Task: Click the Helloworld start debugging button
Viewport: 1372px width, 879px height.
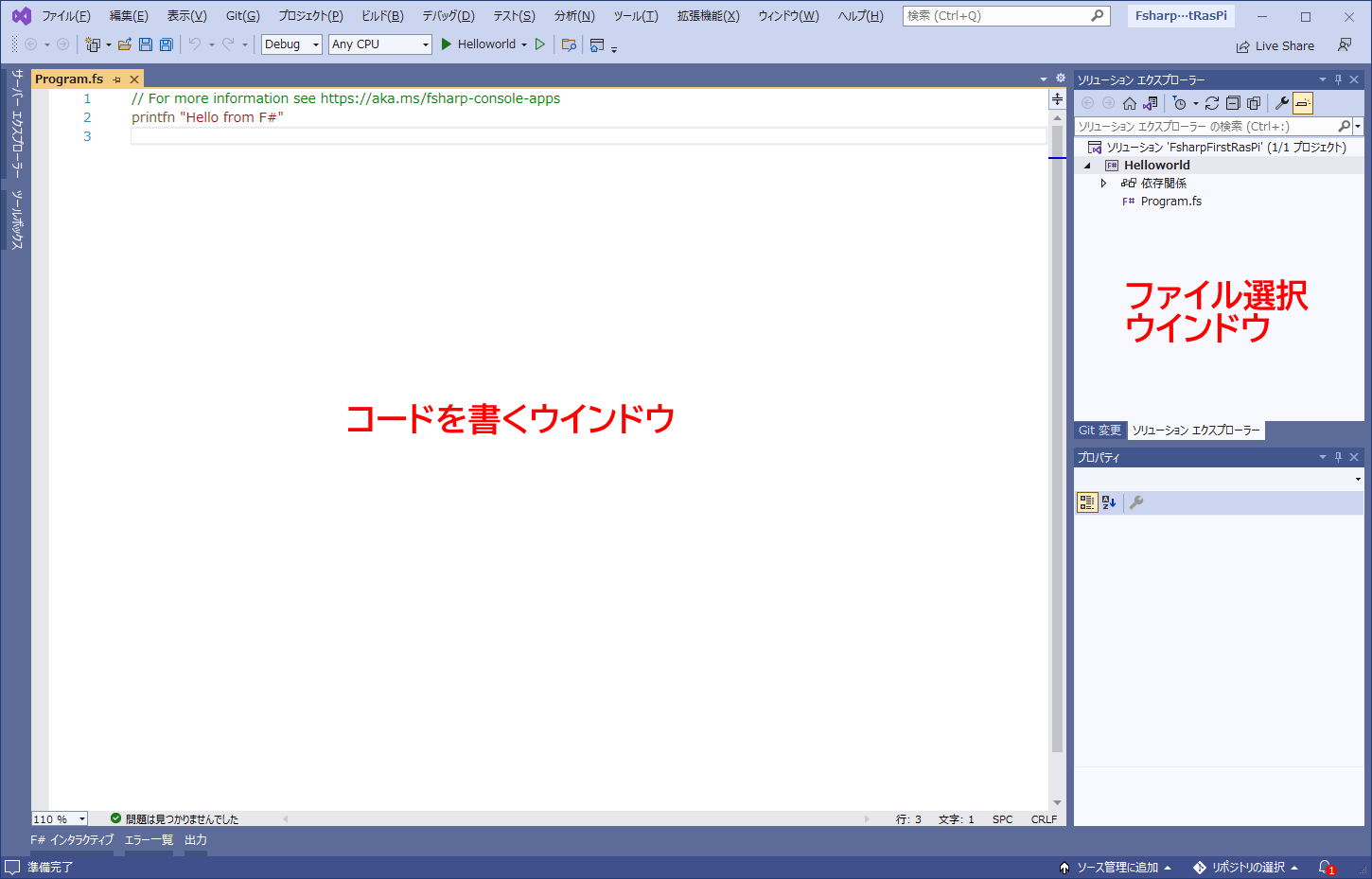Action: point(478,44)
